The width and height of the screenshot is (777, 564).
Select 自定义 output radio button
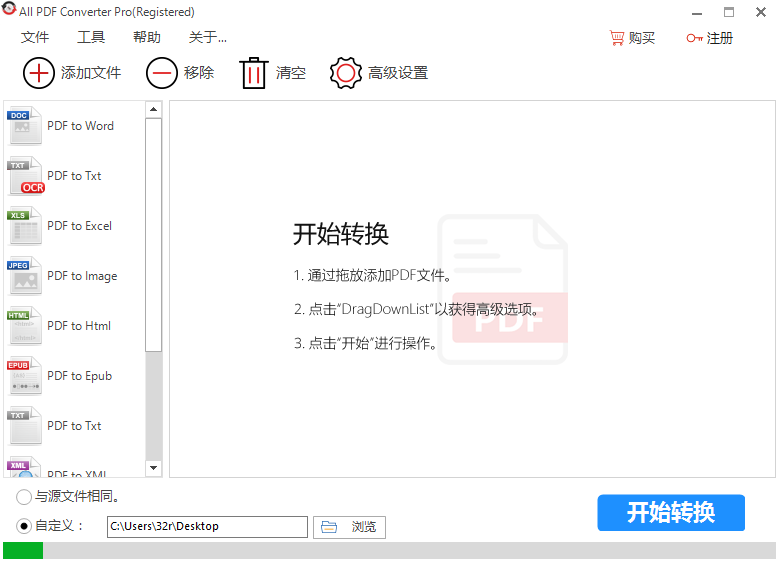click(x=24, y=526)
